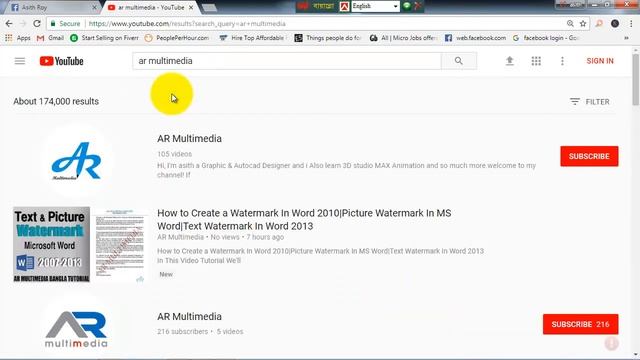Click the address bar URL

coord(187,24)
